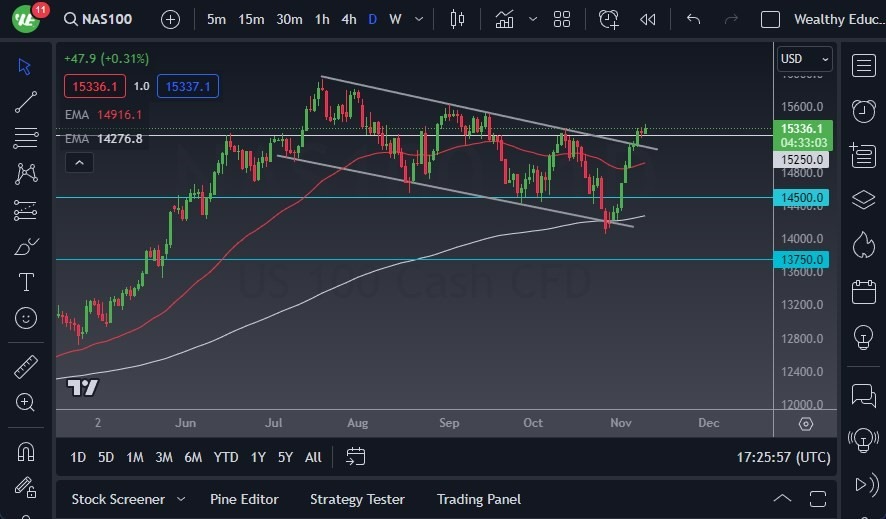Image resolution: width=886 pixels, height=519 pixels.
Task: Open the emoji icons tool
Action: pos(25,318)
